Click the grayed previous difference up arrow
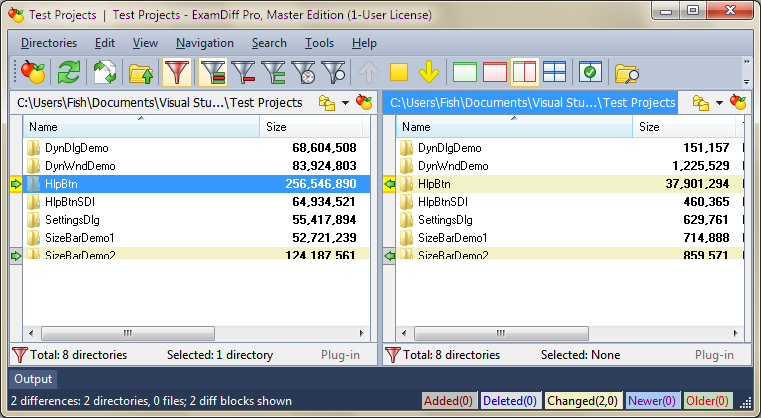Image resolution: width=761 pixels, height=418 pixels. tap(369, 72)
